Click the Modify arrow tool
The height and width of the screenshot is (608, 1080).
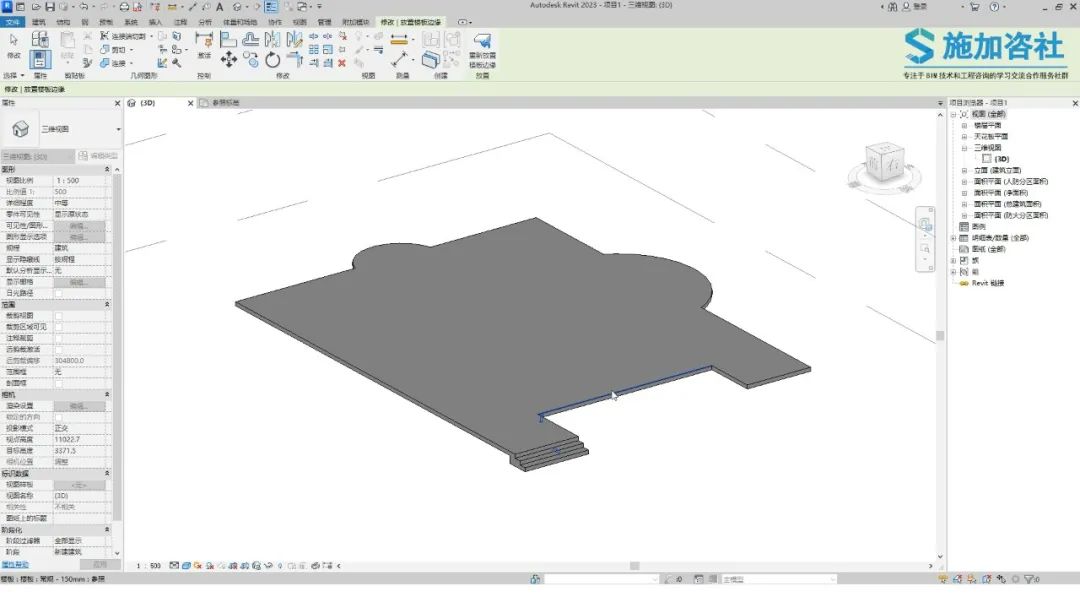14,45
